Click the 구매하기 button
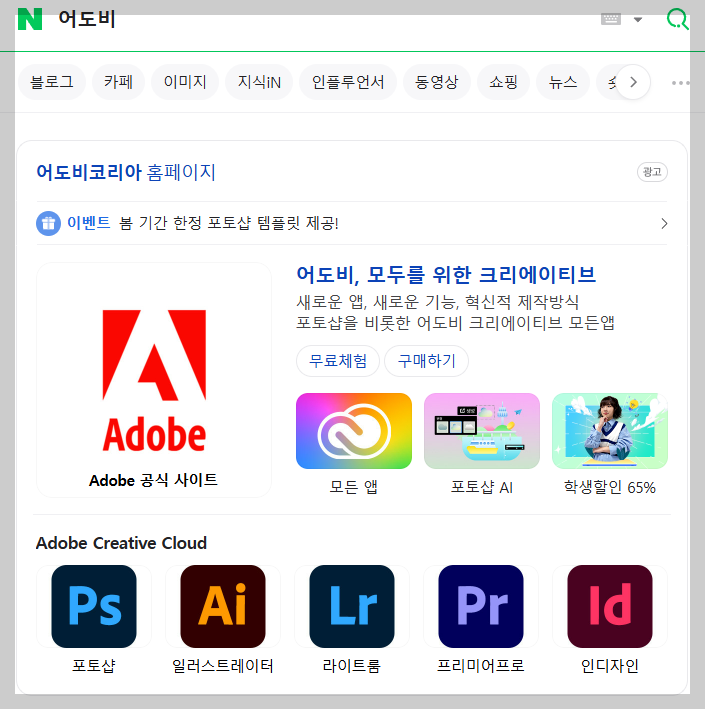 (426, 361)
